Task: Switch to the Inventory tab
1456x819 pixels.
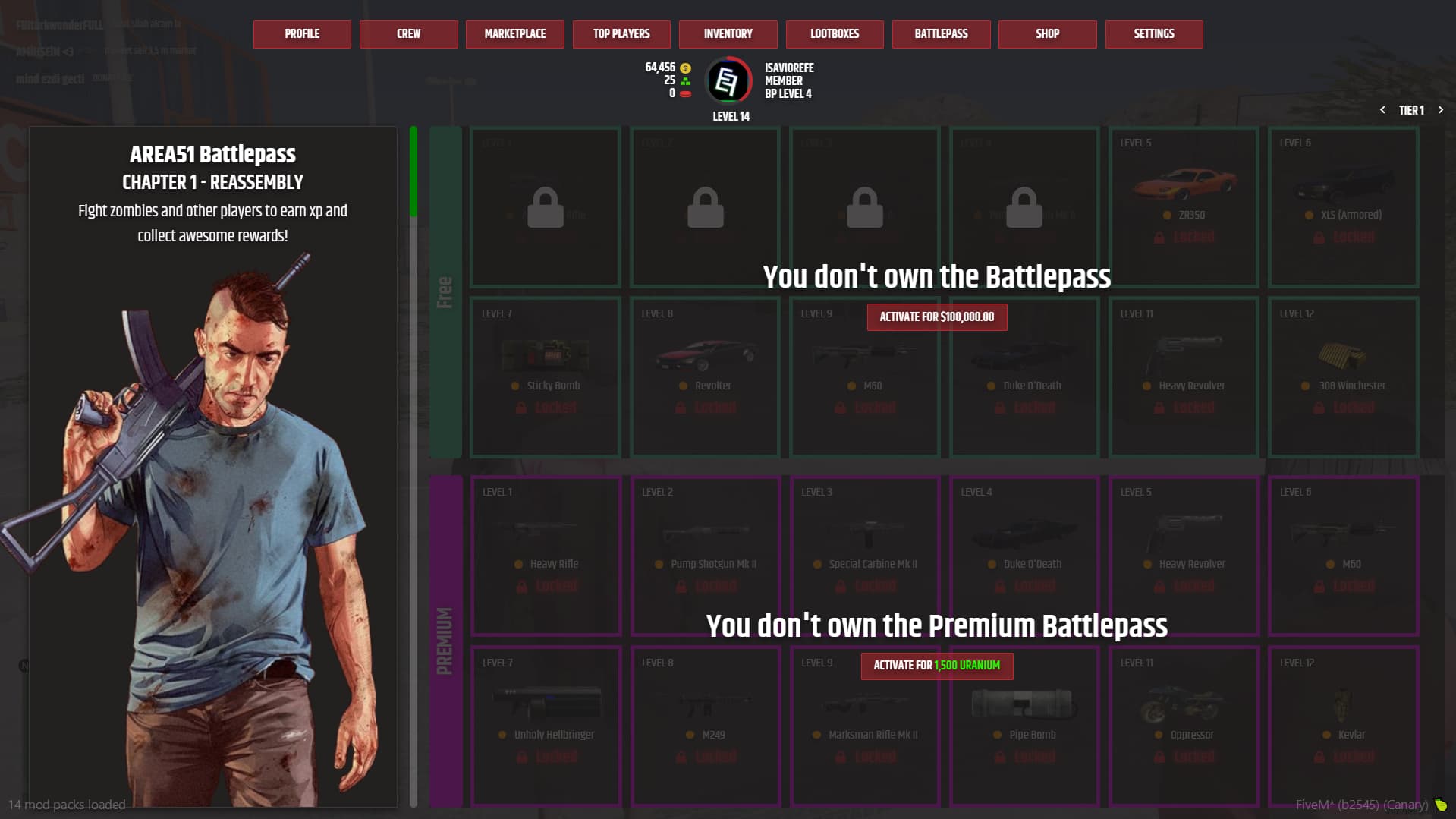Action: pos(728,34)
